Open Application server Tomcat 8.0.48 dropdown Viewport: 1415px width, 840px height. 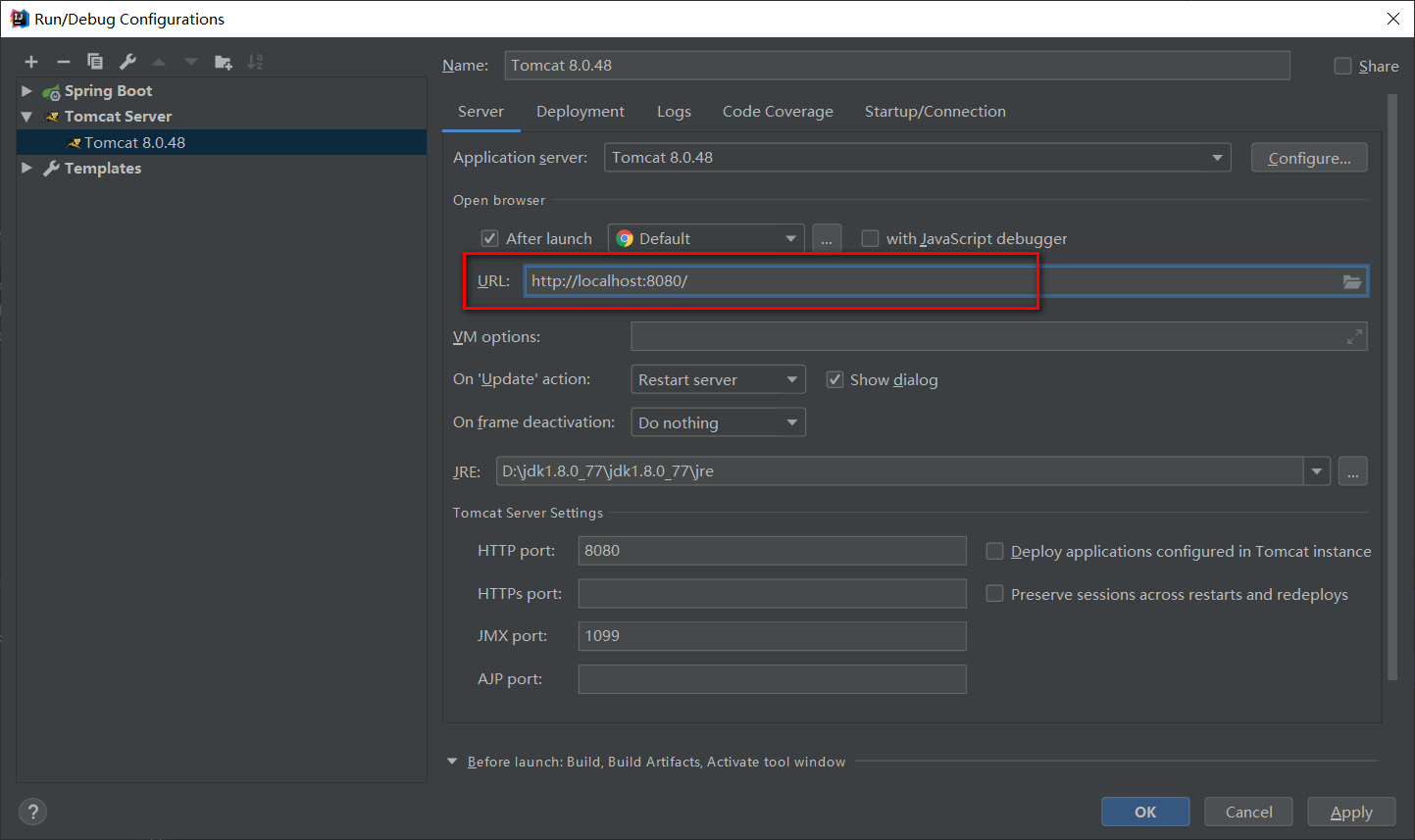(917, 158)
